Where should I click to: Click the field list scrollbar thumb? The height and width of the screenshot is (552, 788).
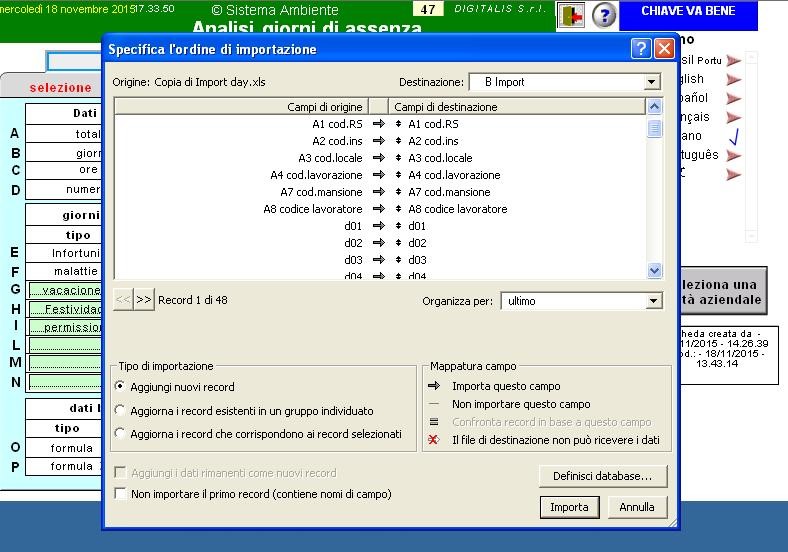pos(654,128)
